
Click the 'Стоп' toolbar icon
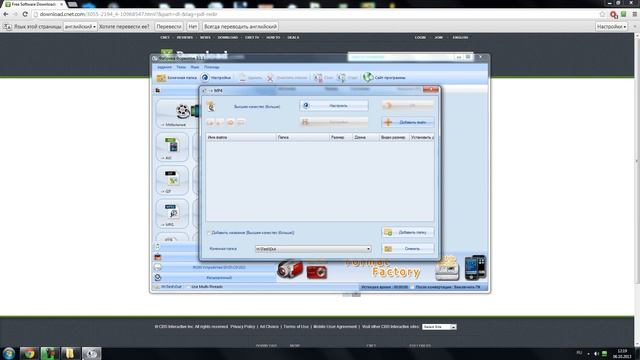point(323,78)
